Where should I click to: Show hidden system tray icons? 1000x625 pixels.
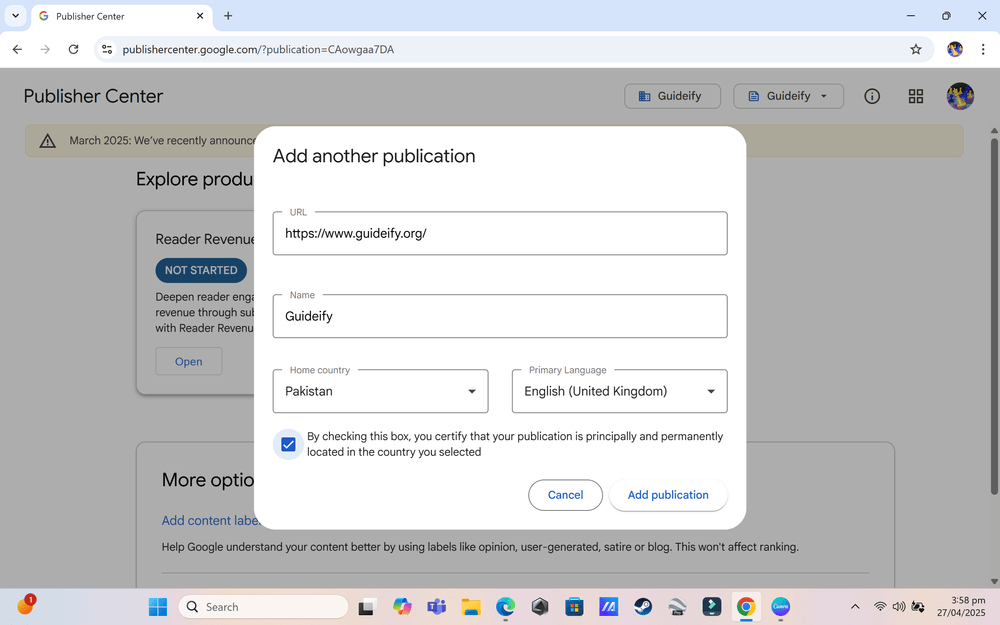click(855, 607)
